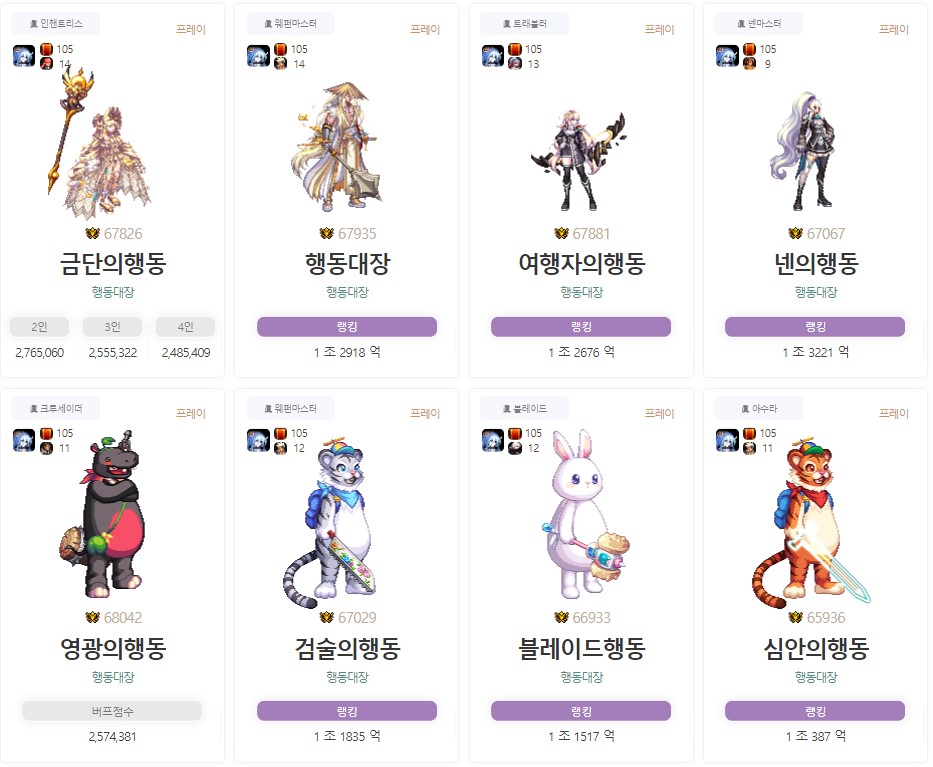933x767 pixels.
Task: Click the blue server icon on 행동대장 card
Action: coord(258,56)
